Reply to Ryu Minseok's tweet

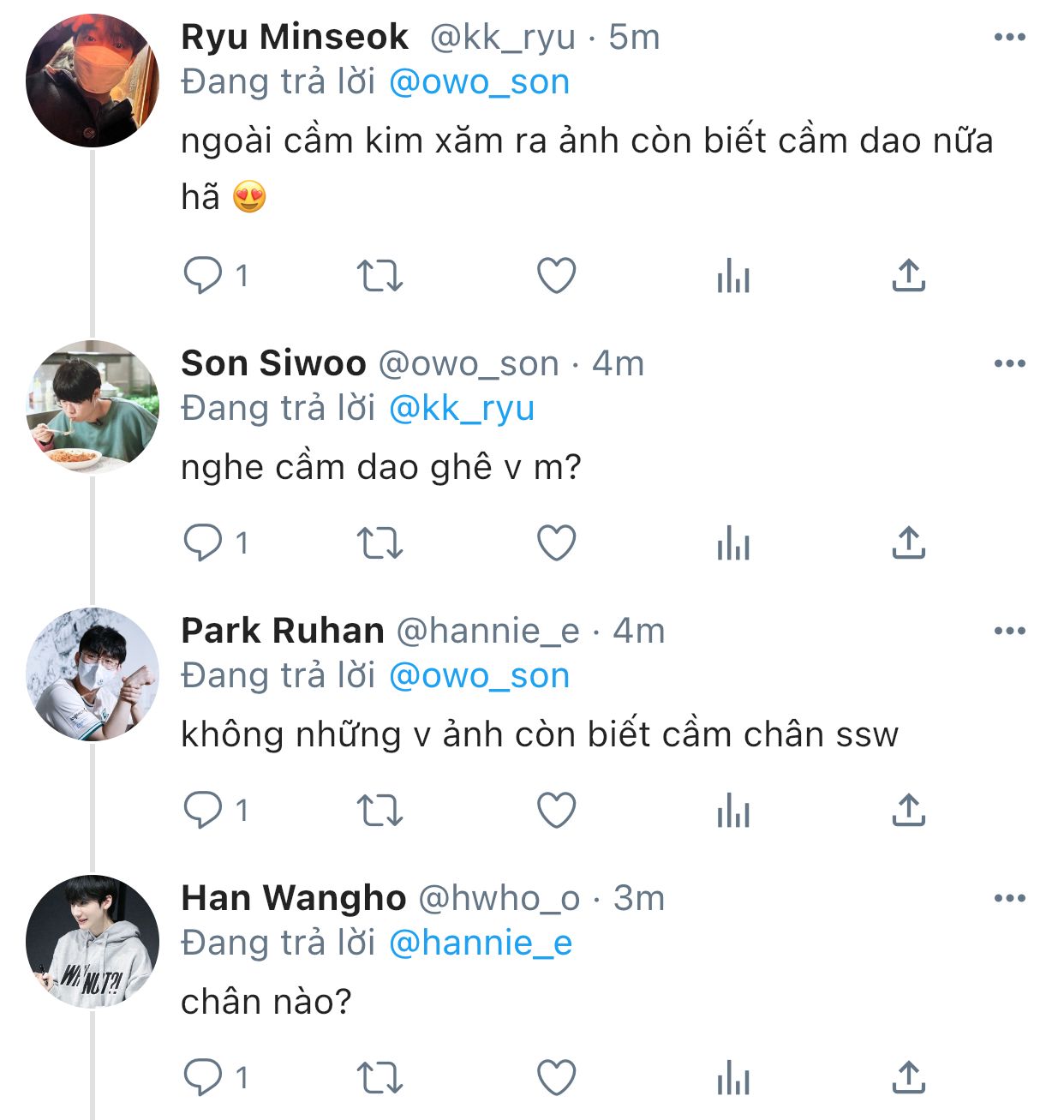(x=203, y=276)
